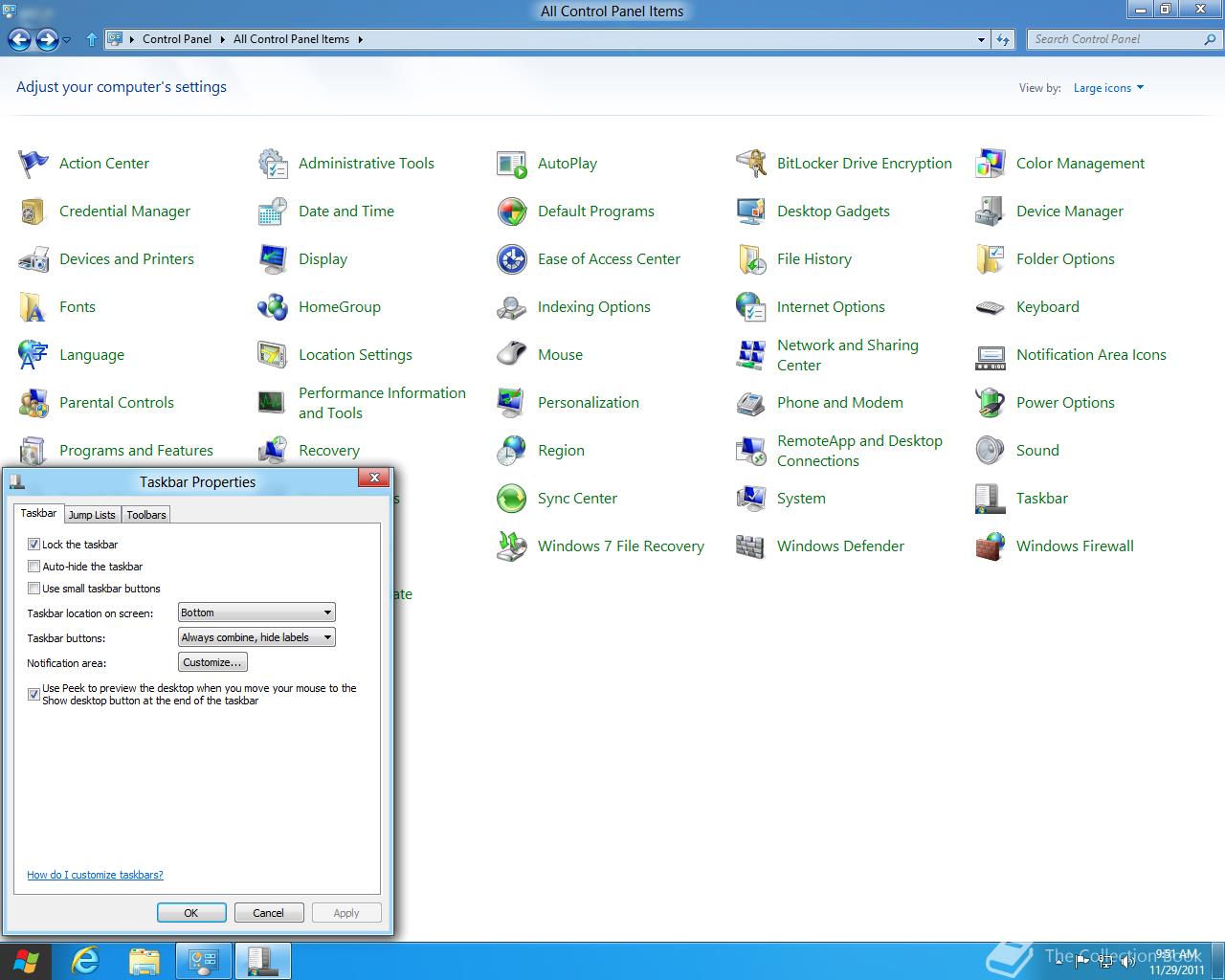The image size is (1225, 980).
Task: Expand Taskbar location on screen dropdown
Action: [x=256, y=612]
